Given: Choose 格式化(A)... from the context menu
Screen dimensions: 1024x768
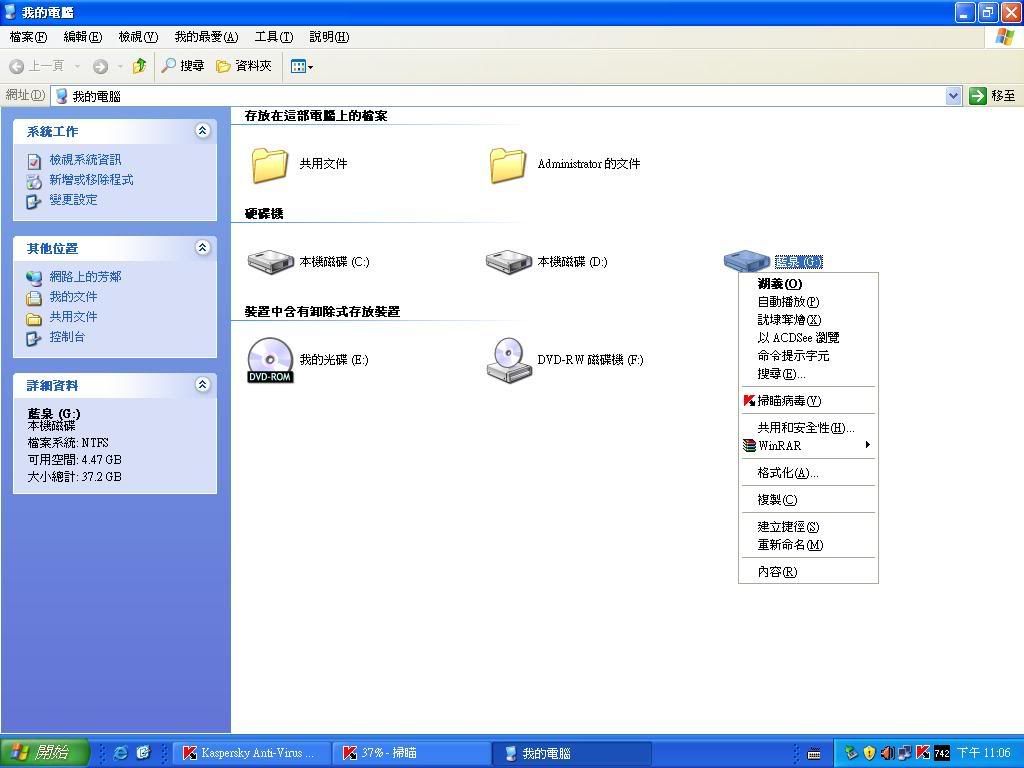Looking at the screenshot, I should click(x=787, y=473).
